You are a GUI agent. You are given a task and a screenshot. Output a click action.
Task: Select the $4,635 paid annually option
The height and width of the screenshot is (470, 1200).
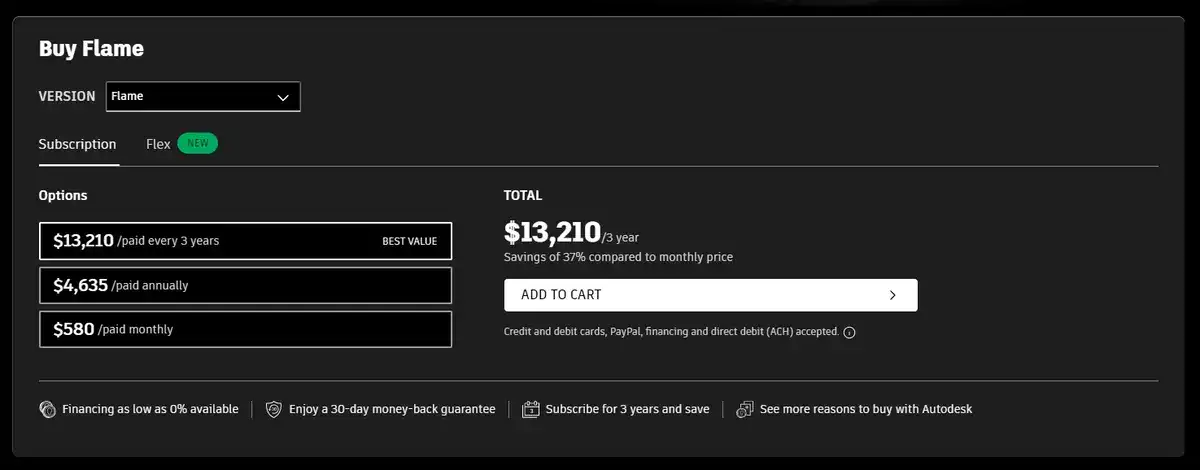point(245,285)
